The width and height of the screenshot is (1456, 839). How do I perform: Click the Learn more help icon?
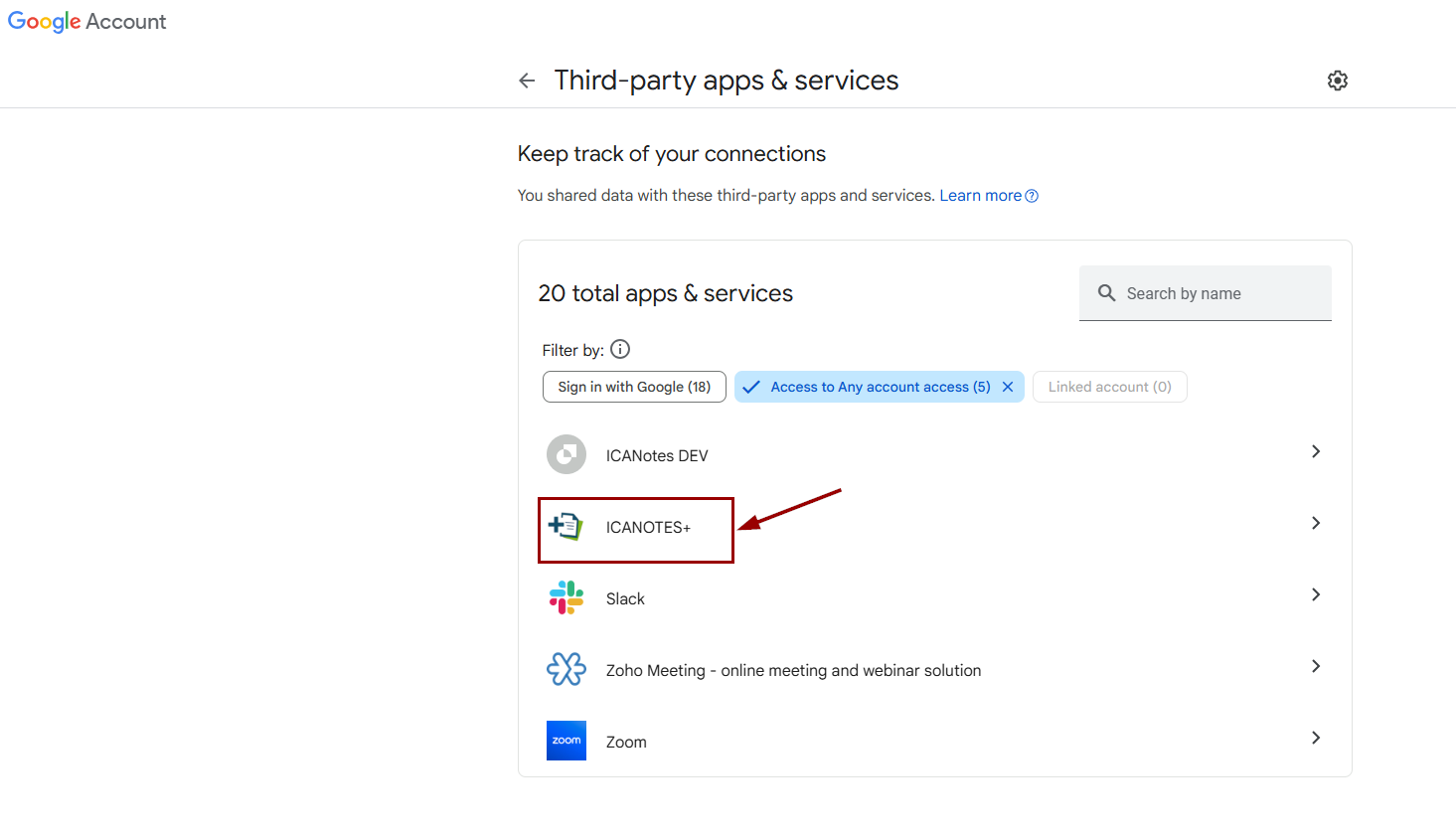point(1032,196)
